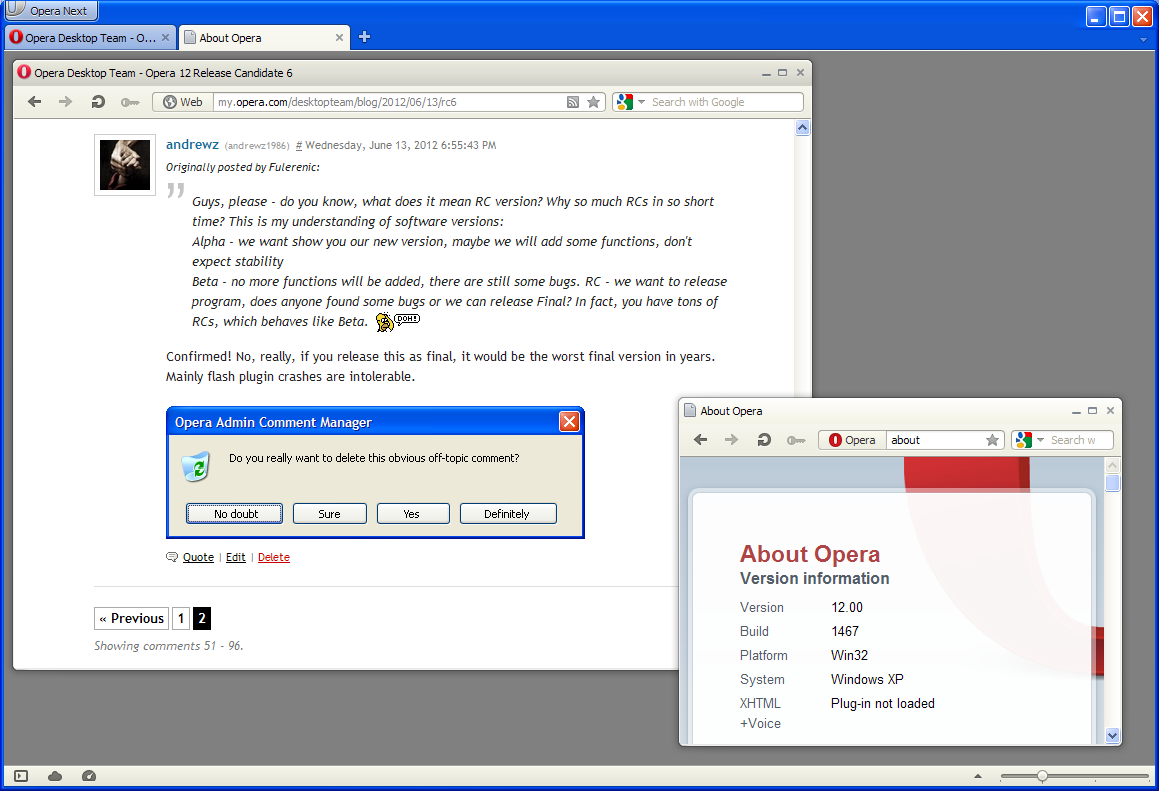Open comments page 1
The width and height of the screenshot is (1159, 791).
coord(180,618)
